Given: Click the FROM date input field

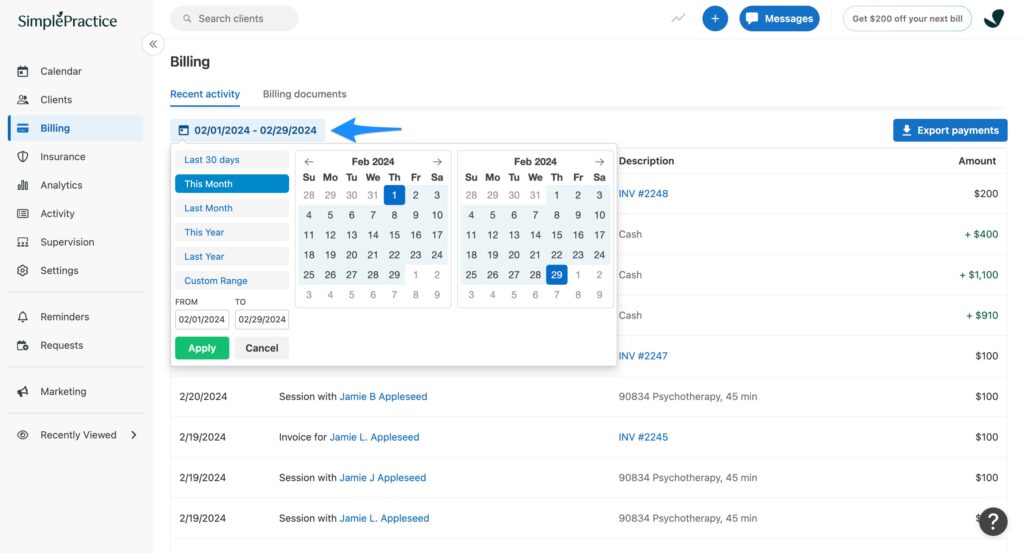Looking at the screenshot, I should tap(202, 319).
